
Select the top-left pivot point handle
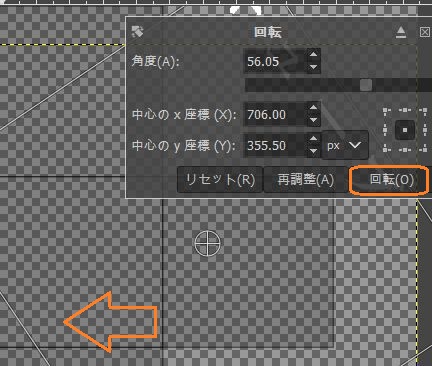[x=386, y=111]
